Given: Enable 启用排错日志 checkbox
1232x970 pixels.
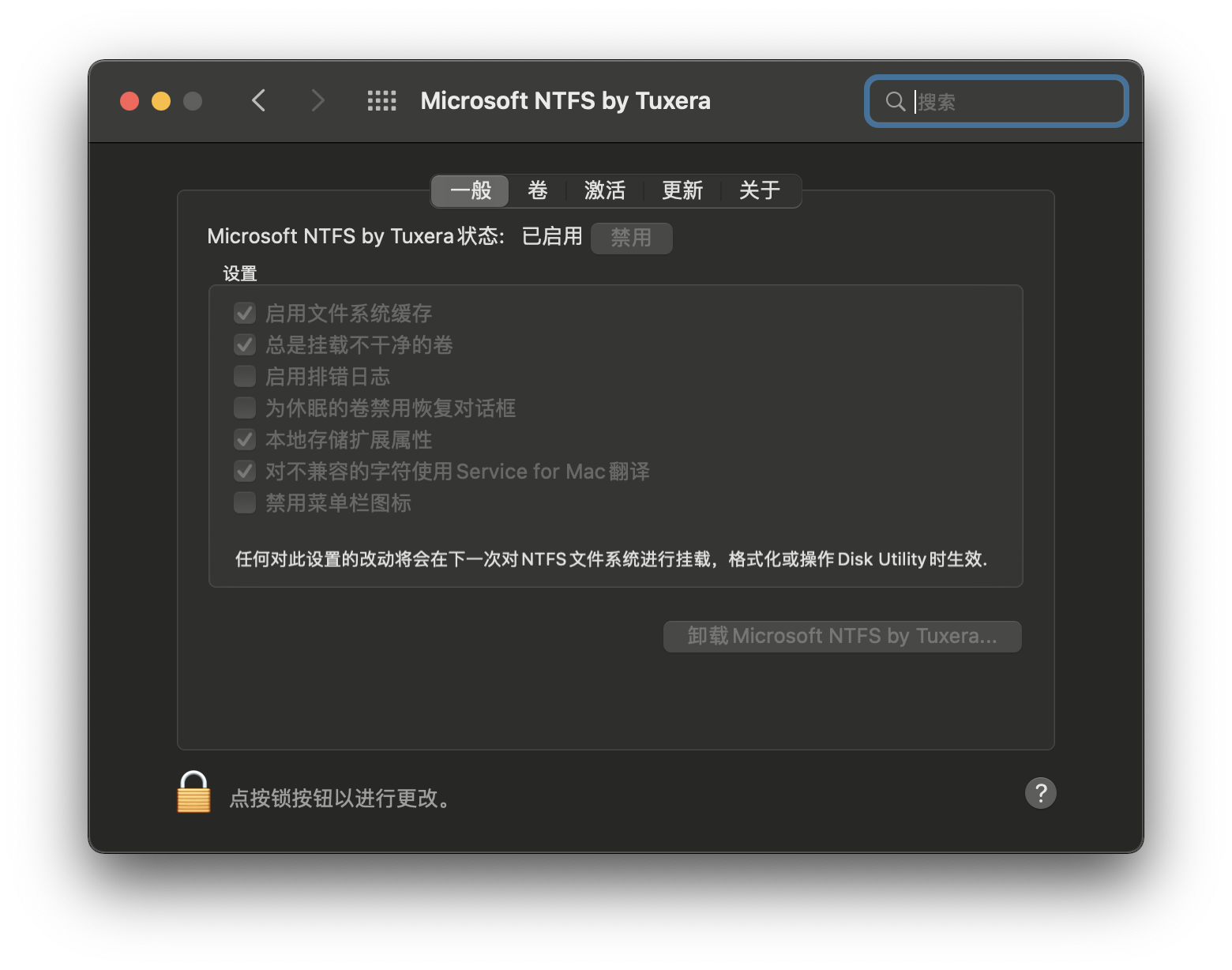Looking at the screenshot, I should click(x=245, y=377).
